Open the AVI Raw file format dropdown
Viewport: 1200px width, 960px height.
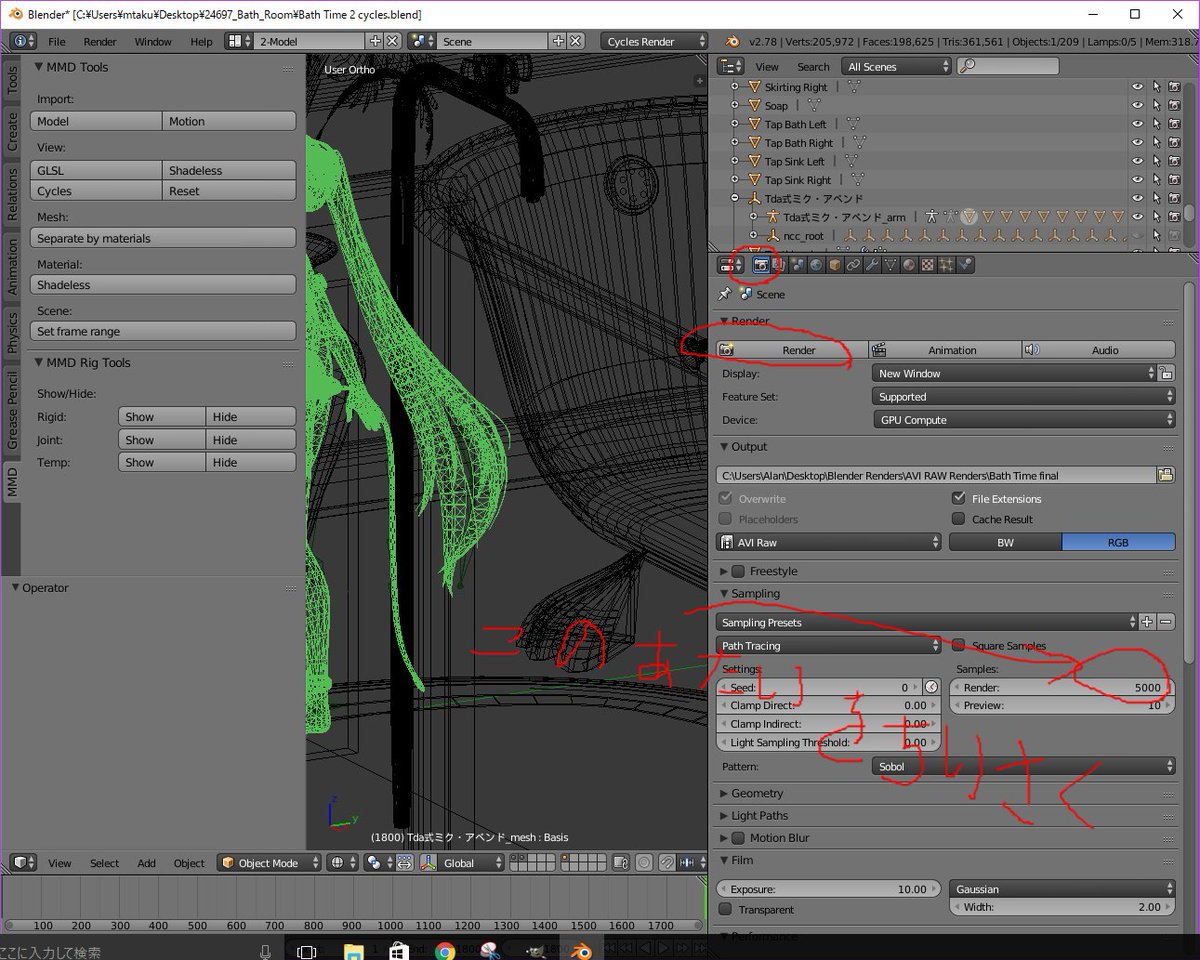(829, 542)
